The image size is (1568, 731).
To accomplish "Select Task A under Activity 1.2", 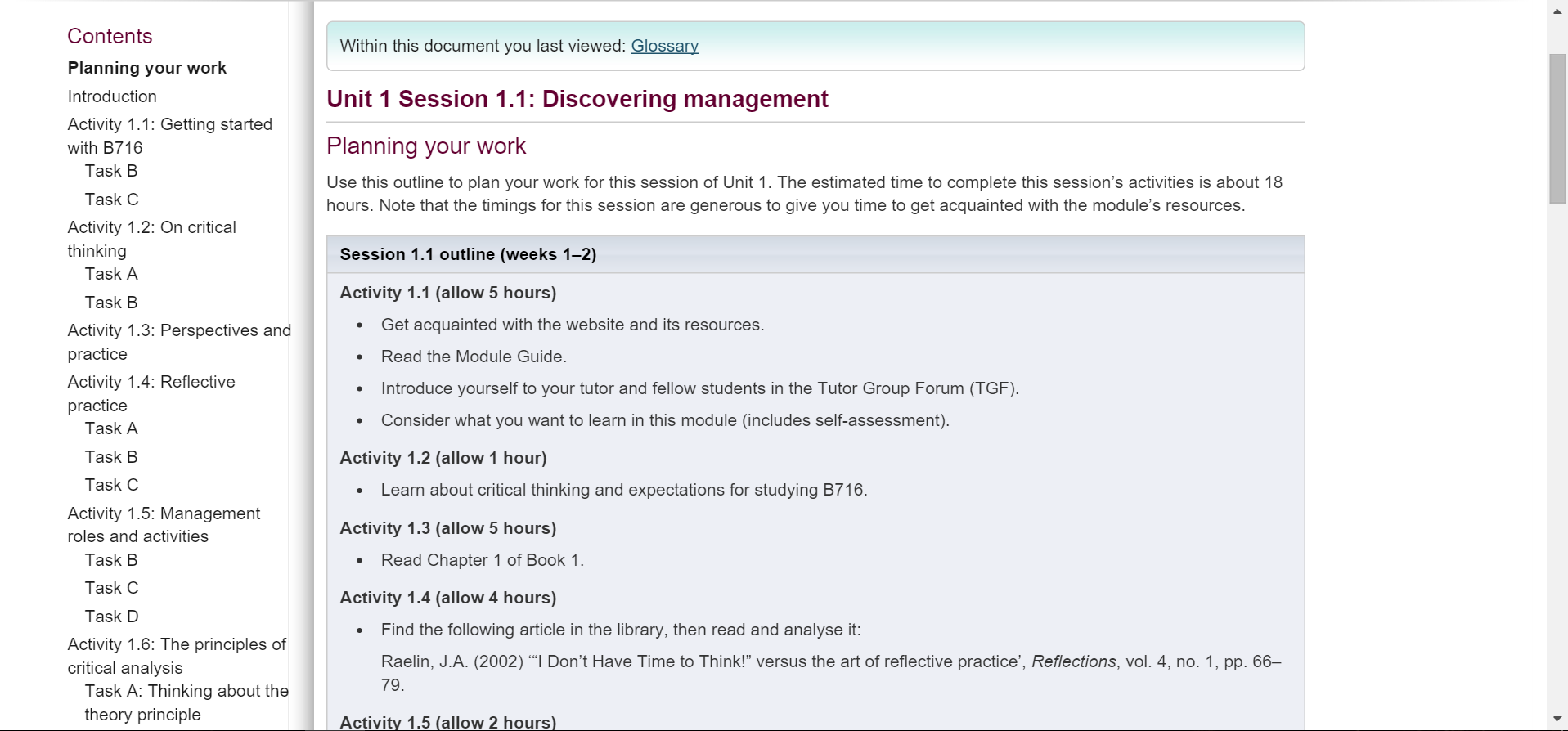I will click(x=111, y=274).
